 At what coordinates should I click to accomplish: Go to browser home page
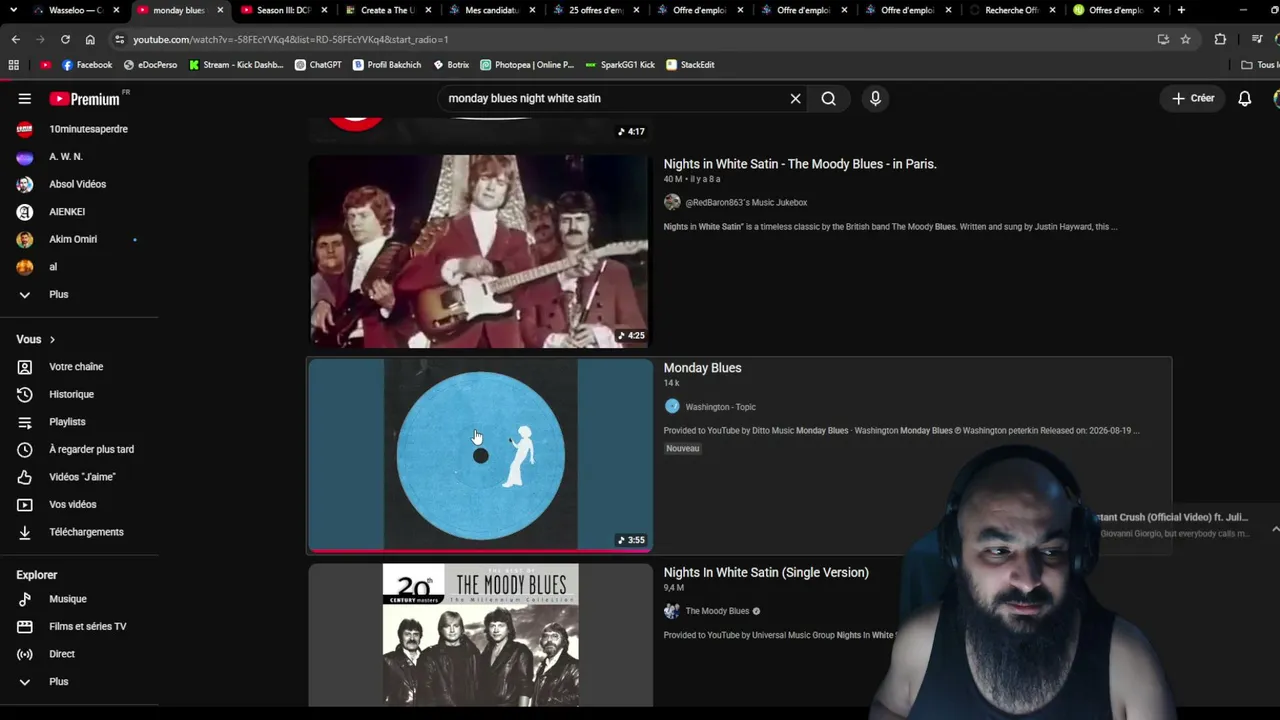90,39
